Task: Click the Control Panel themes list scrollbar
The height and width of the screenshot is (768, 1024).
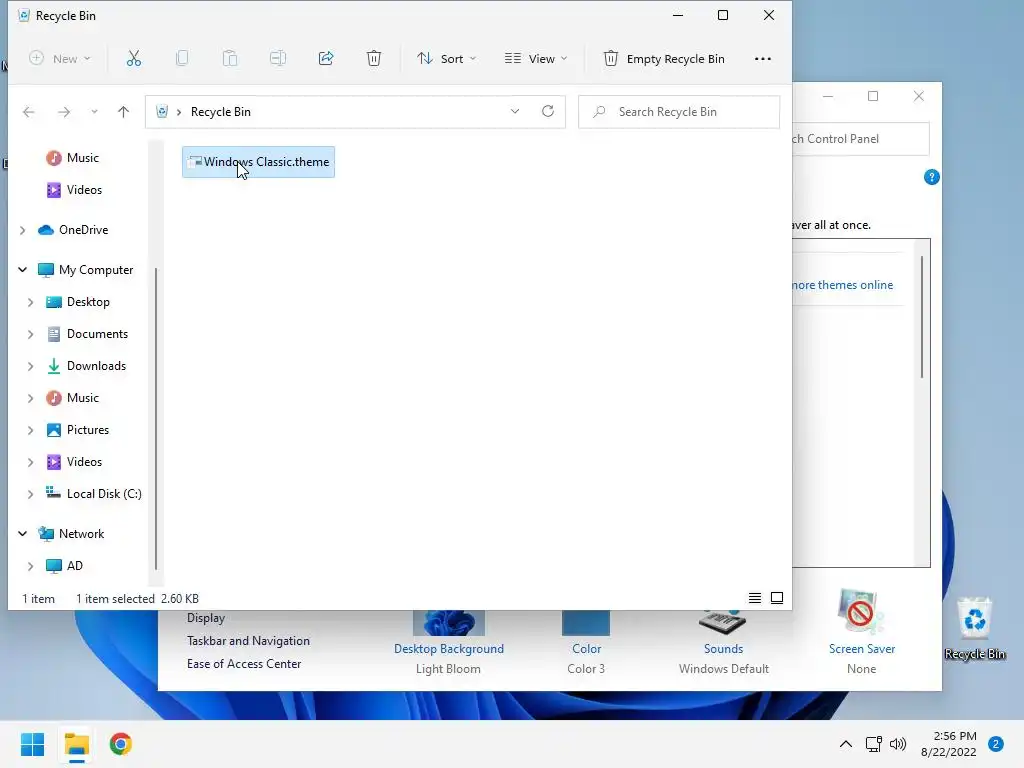Action: 922,317
